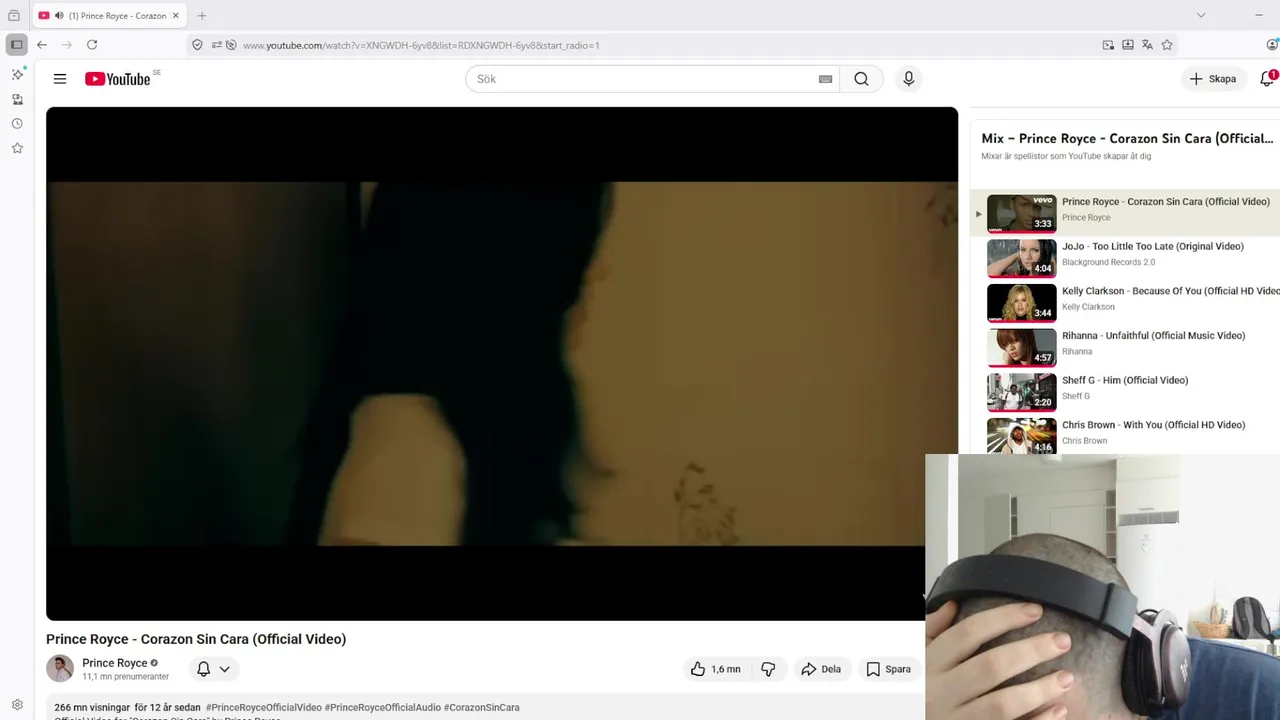Open picture-in-picture icon in address bar
This screenshot has height=720, width=1280.
(1108, 45)
